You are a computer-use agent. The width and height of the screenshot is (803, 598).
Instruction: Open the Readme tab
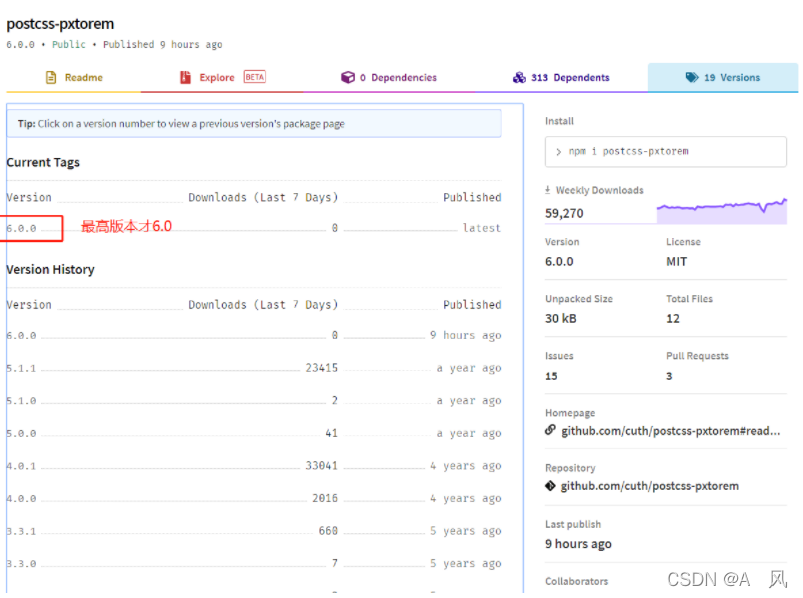coord(74,77)
